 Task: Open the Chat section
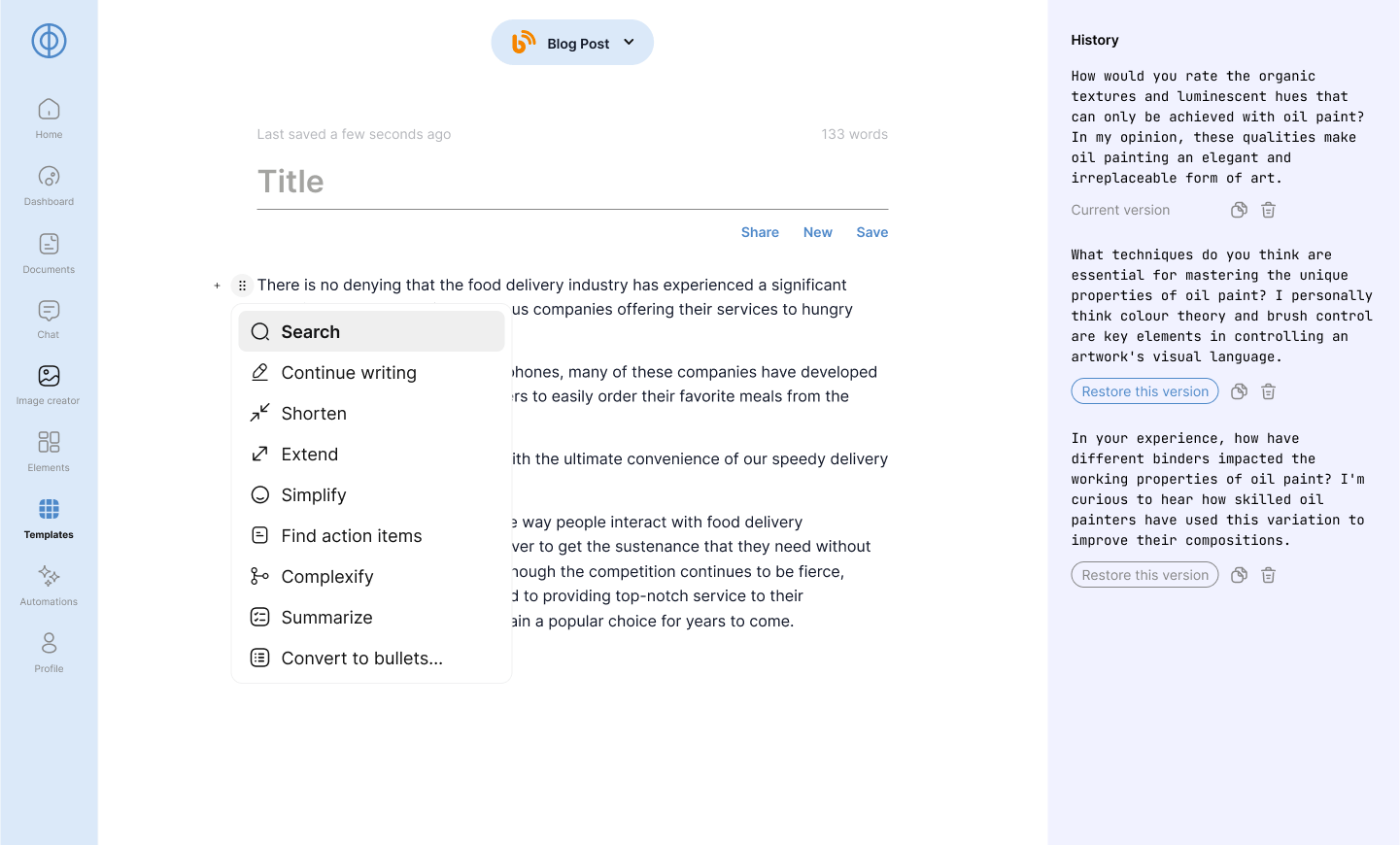click(x=49, y=319)
